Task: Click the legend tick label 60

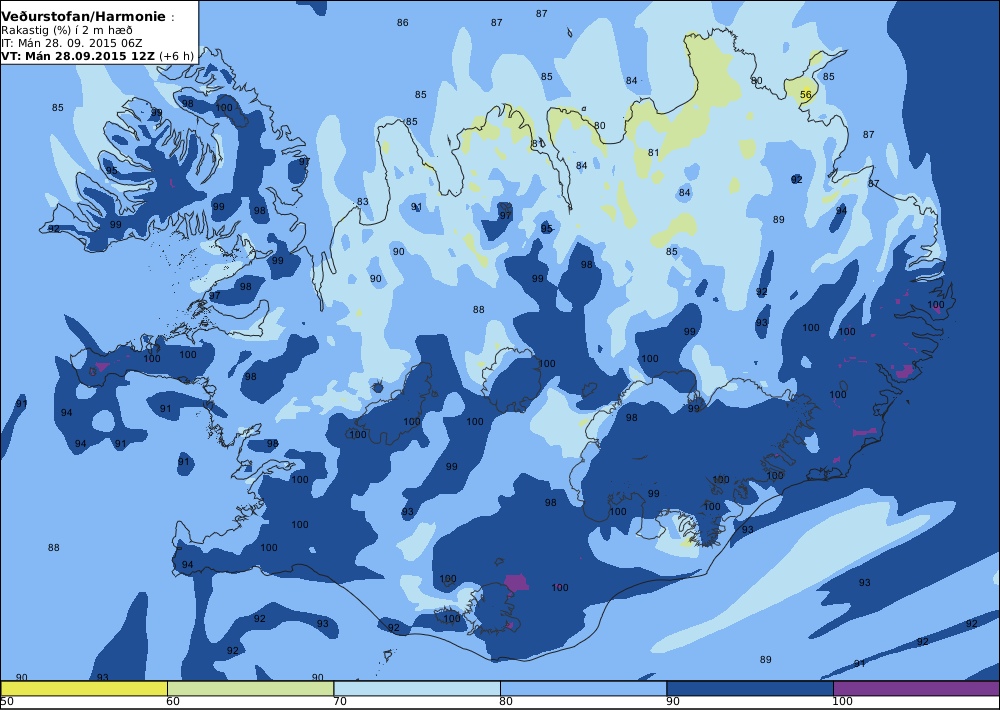Action: 173,702
